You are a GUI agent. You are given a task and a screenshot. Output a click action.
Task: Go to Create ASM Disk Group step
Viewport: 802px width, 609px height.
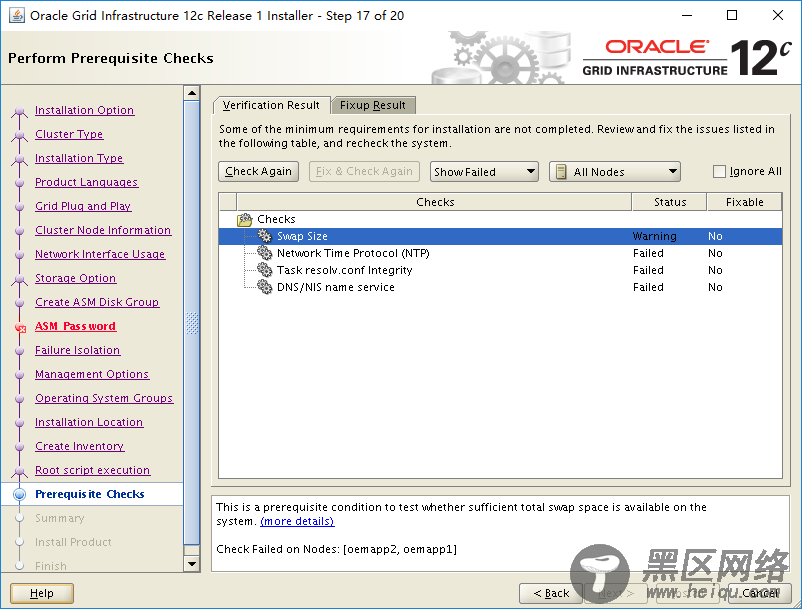pos(97,302)
